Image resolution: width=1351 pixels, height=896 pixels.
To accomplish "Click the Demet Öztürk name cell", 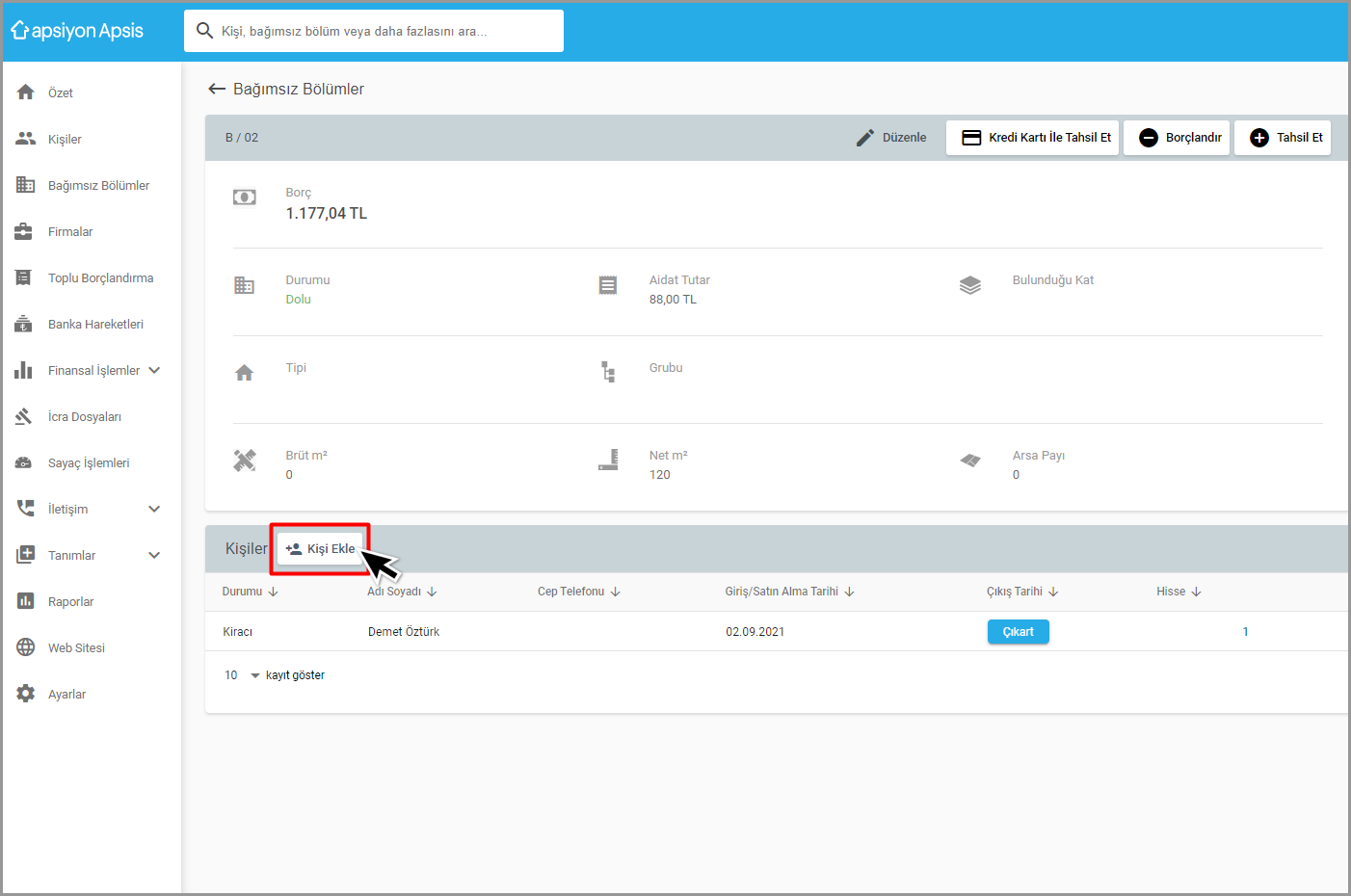I will click(x=404, y=632).
